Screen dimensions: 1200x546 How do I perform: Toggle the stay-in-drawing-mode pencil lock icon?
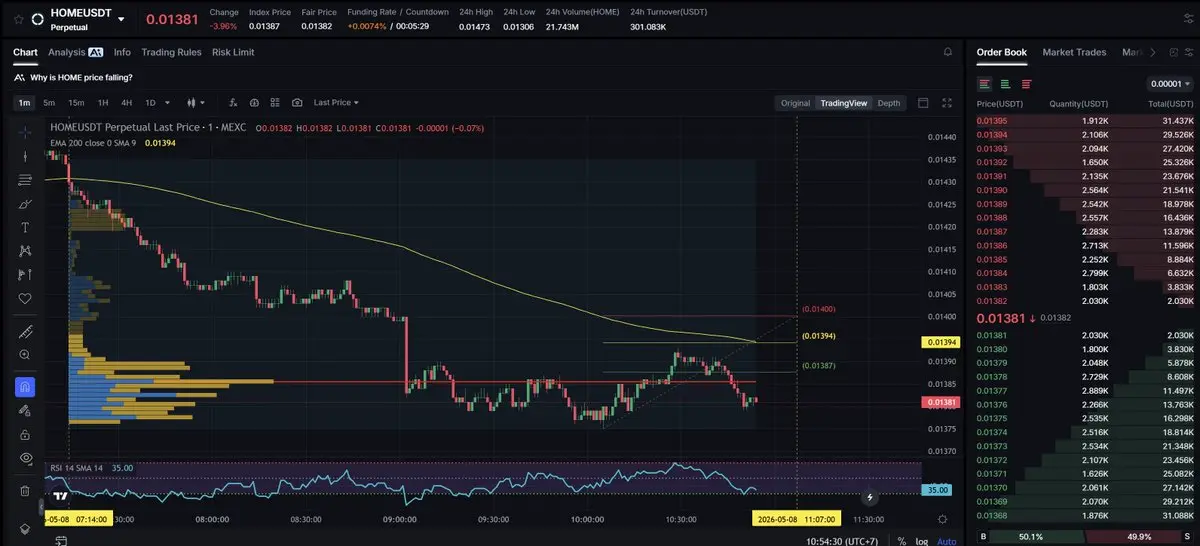(x=25, y=410)
